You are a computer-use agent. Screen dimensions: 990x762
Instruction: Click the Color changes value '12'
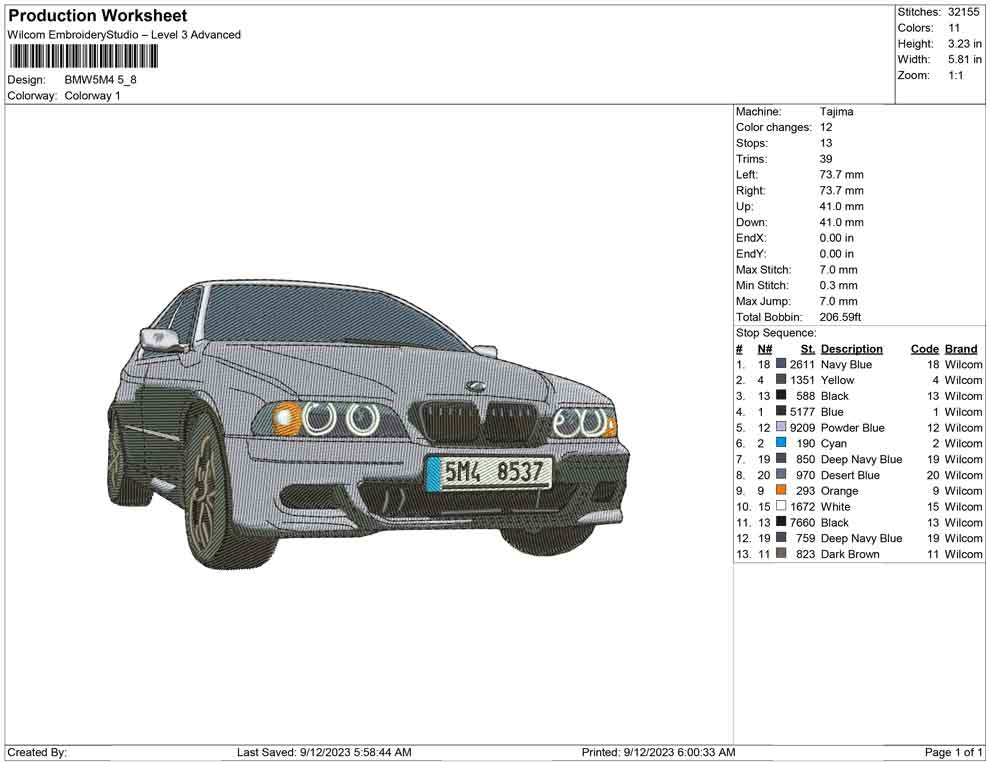pyautogui.click(x=826, y=128)
